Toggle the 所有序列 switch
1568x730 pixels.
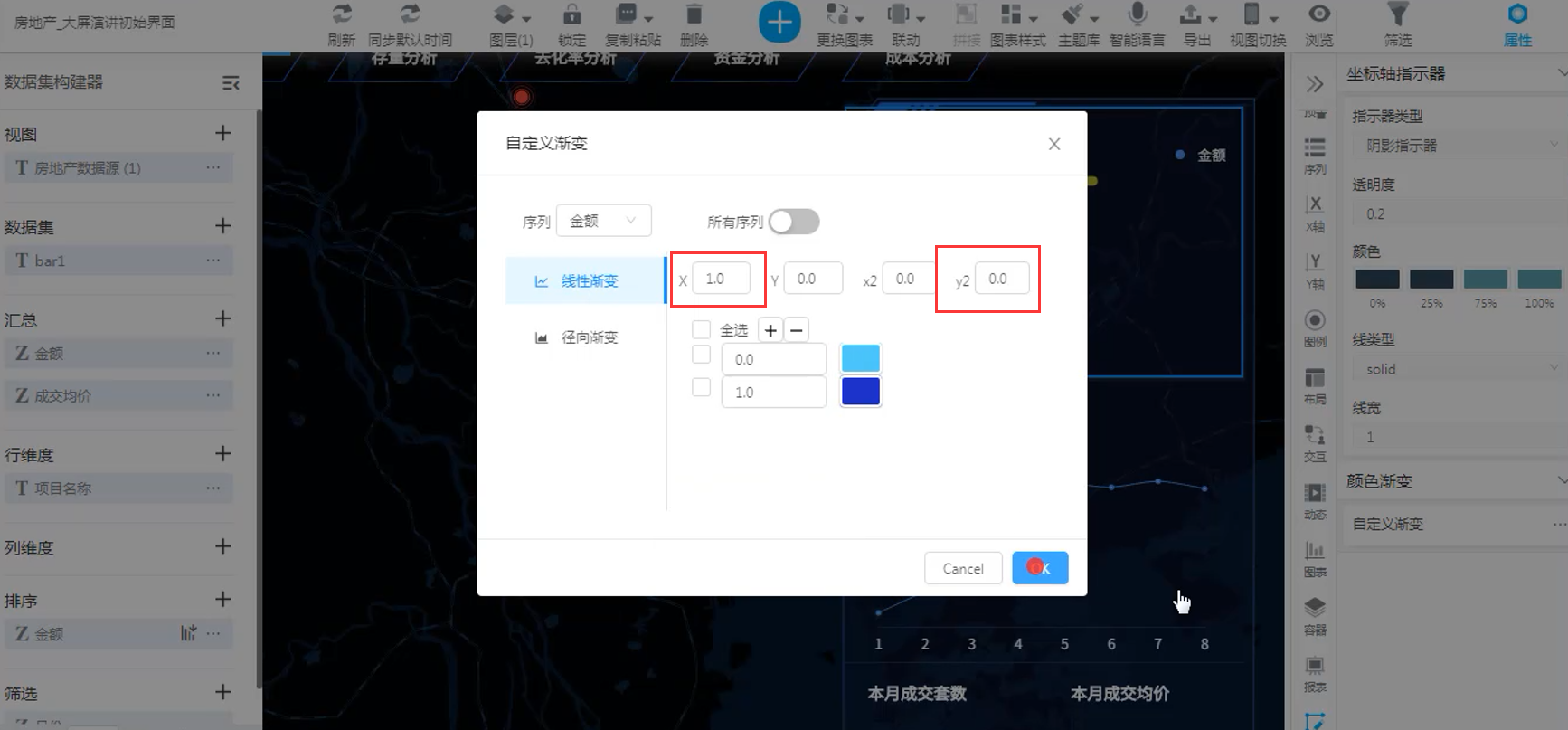pos(794,222)
